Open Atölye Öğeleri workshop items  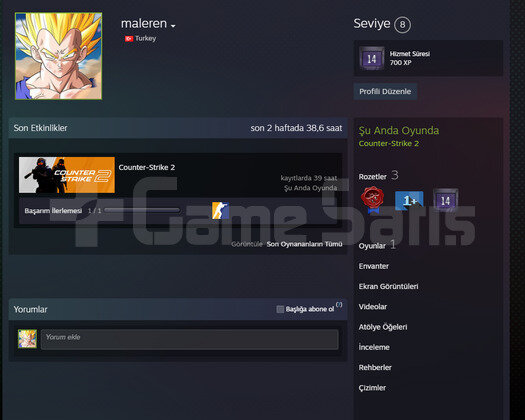(x=383, y=327)
